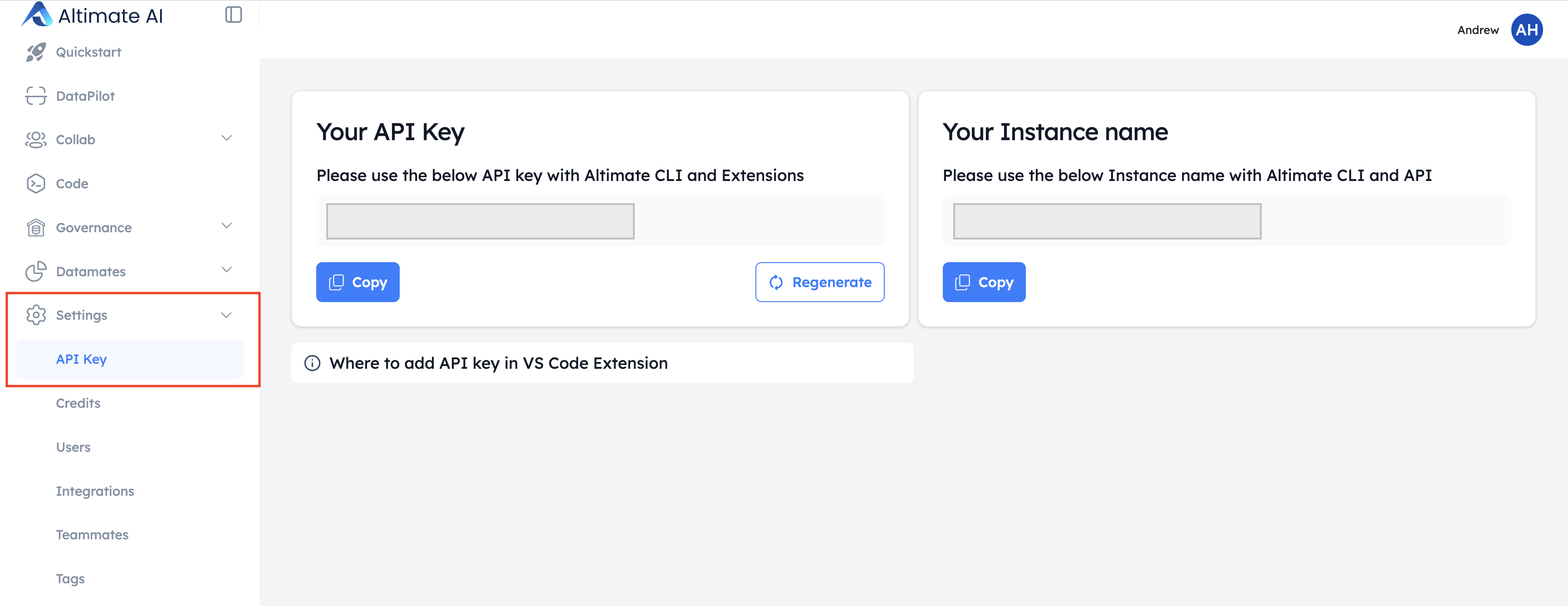
Task: Click the Altimate AI logo icon
Action: click(36, 15)
